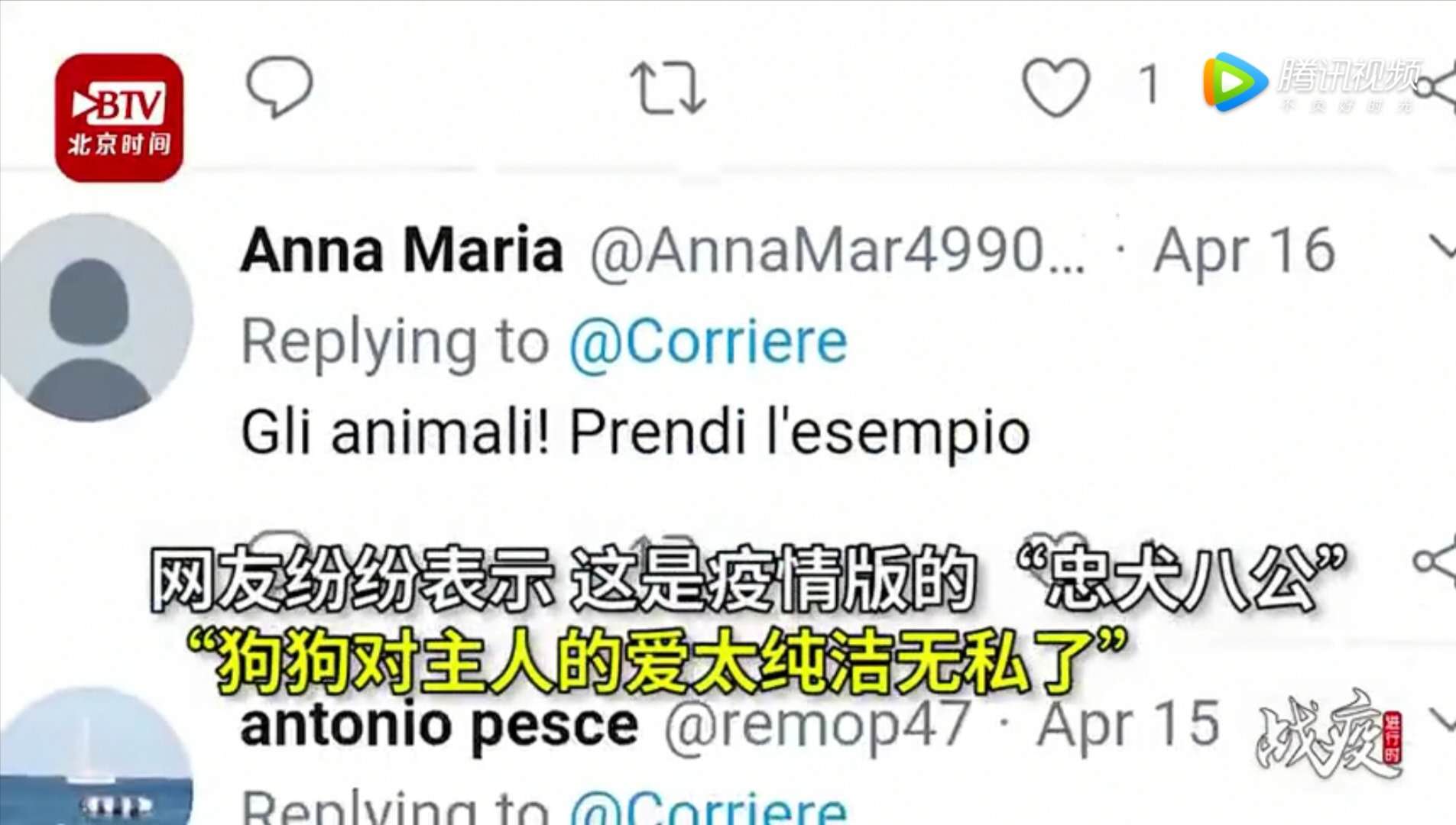Viewport: 1456px width, 825px height.
Task: Open the @Corriere mention in Anna Maria's reply
Action: click(708, 341)
